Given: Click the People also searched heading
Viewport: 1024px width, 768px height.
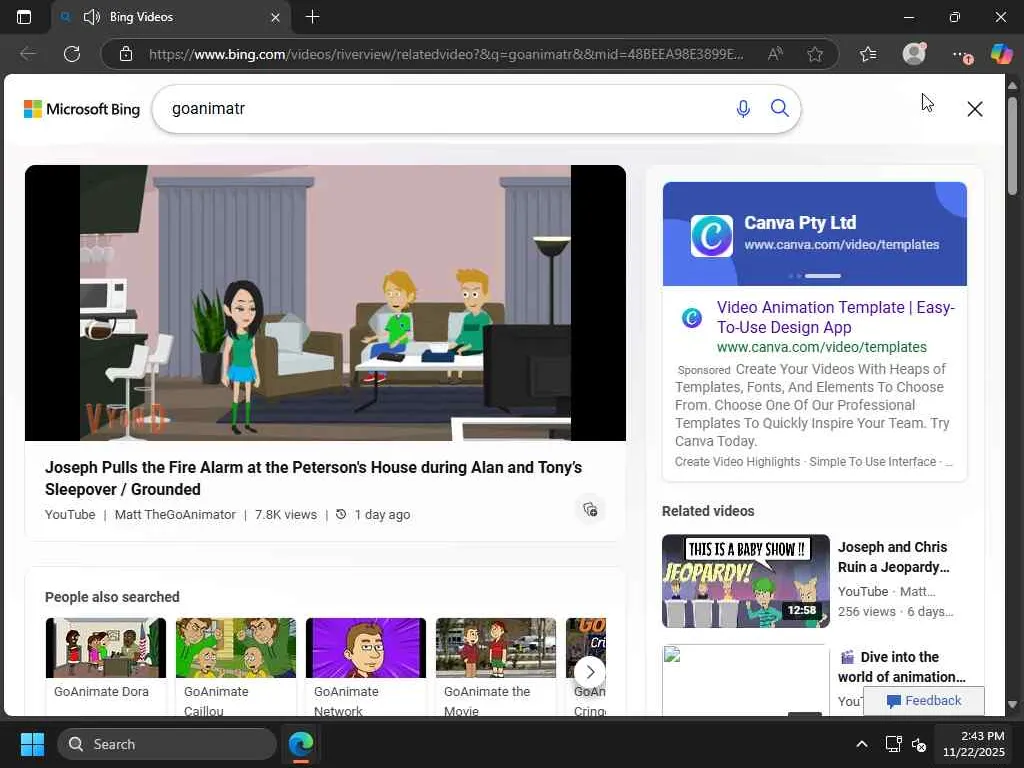Looking at the screenshot, I should [x=112, y=597].
